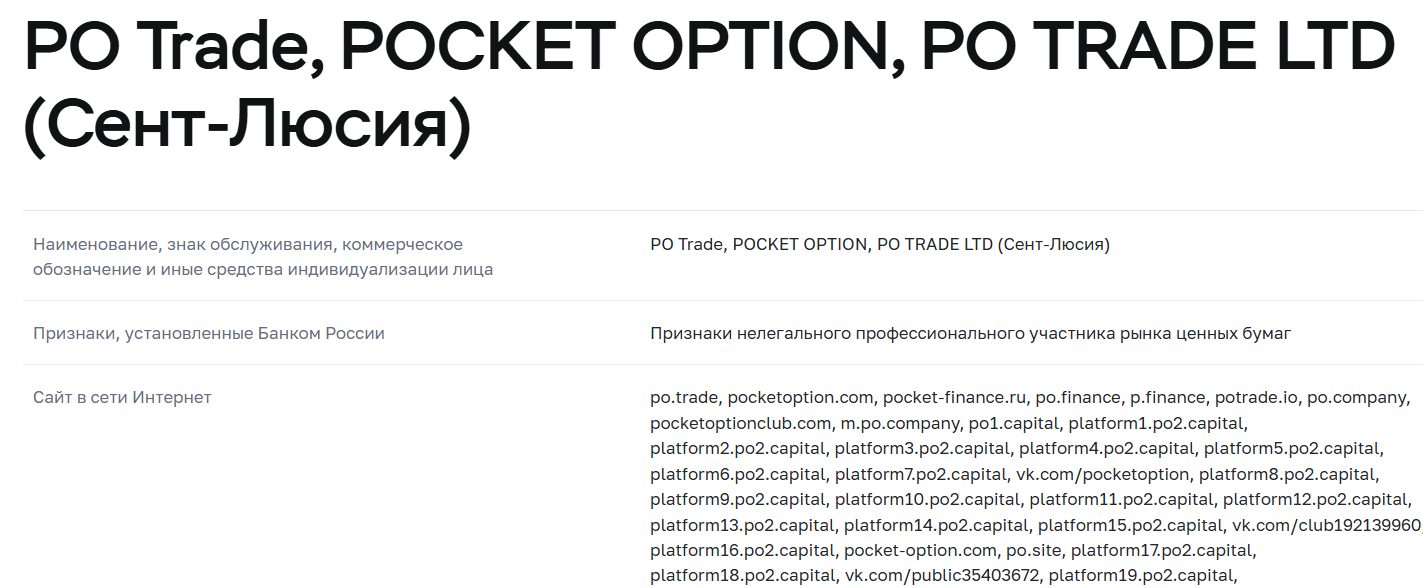Click the po.trade site address
The image size is (1423, 588).
click(685, 397)
